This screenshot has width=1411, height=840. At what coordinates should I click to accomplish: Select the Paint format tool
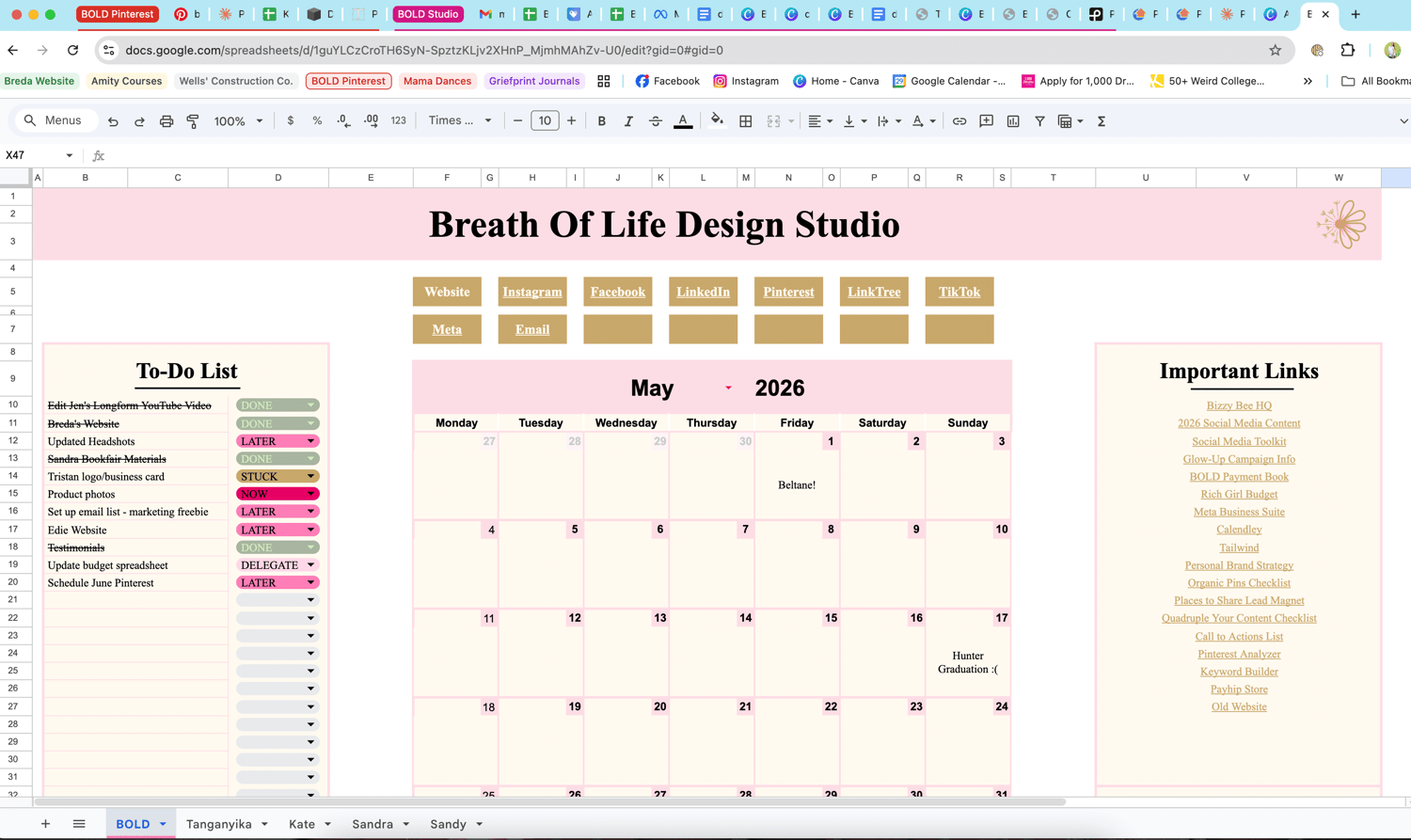tap(193, 121)
